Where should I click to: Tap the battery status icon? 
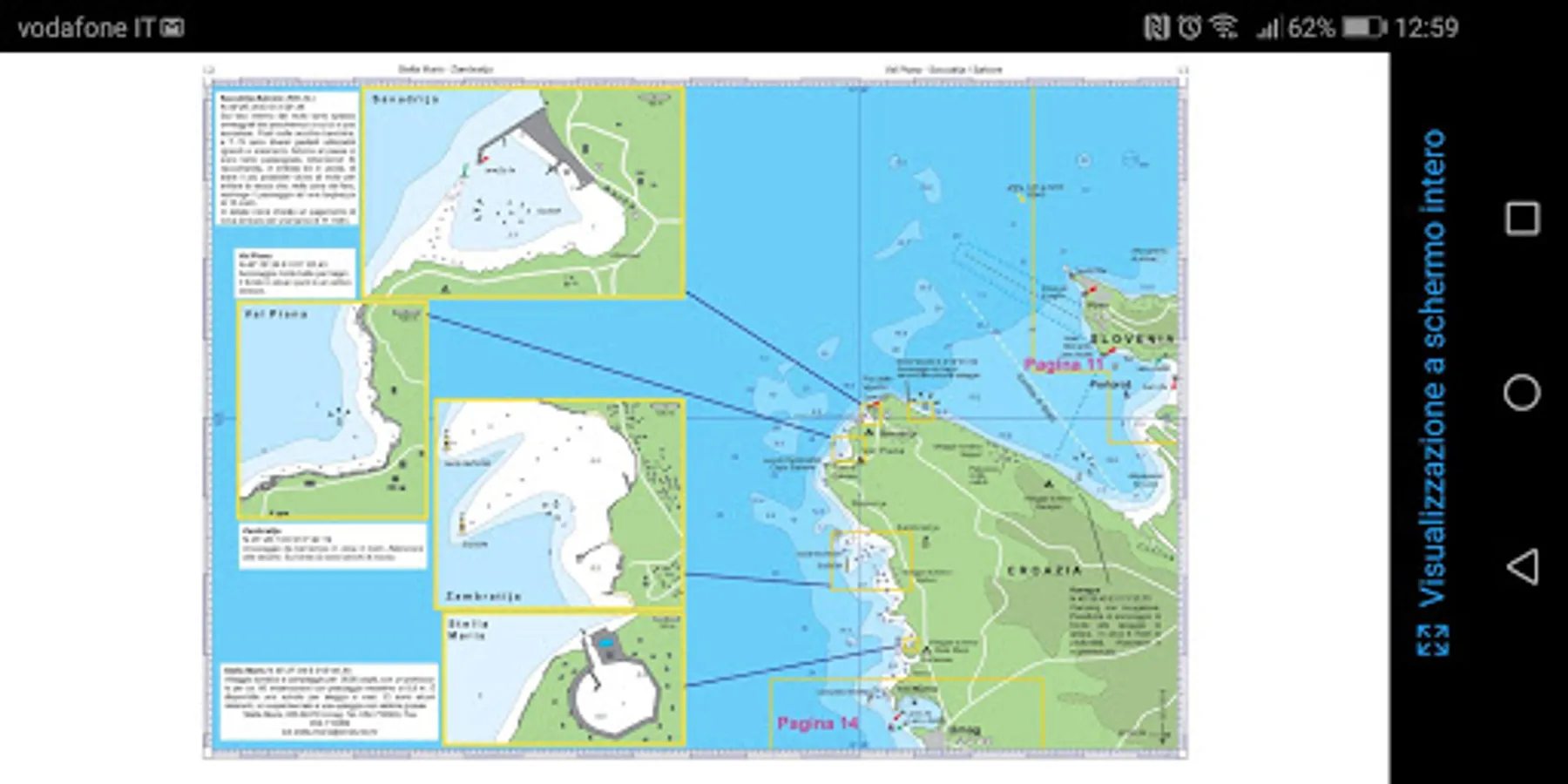(1363, 28)
